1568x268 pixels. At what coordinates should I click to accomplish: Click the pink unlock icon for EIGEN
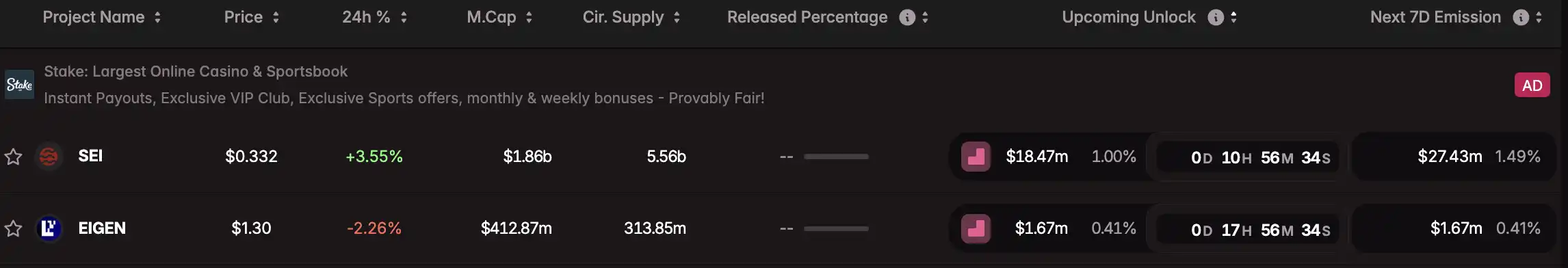976,229
